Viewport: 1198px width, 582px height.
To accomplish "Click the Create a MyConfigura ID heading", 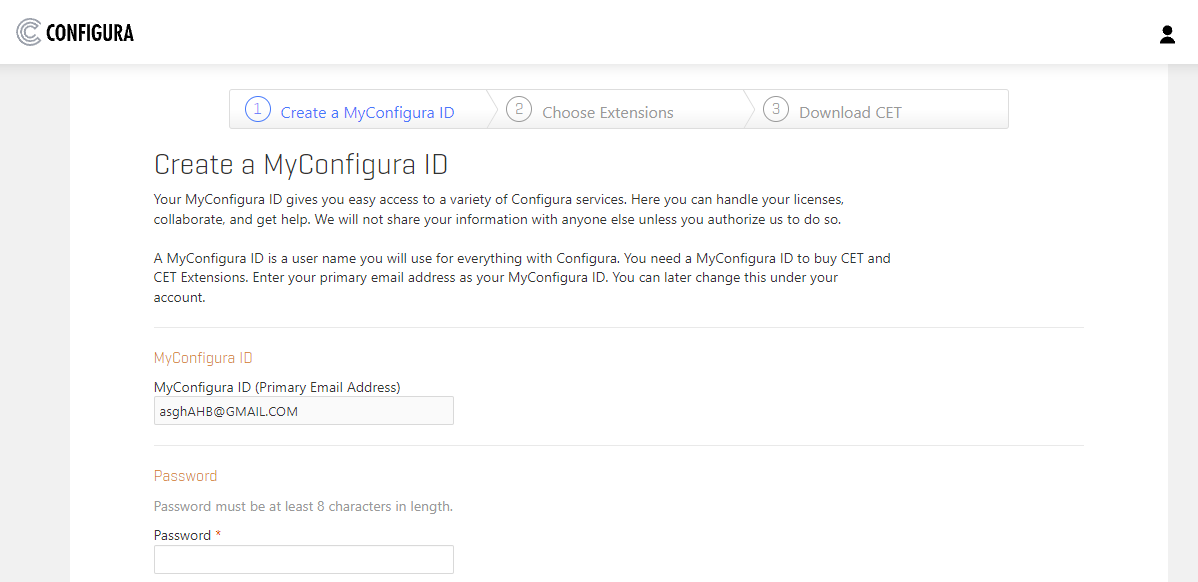I will [x=301, y=164].
